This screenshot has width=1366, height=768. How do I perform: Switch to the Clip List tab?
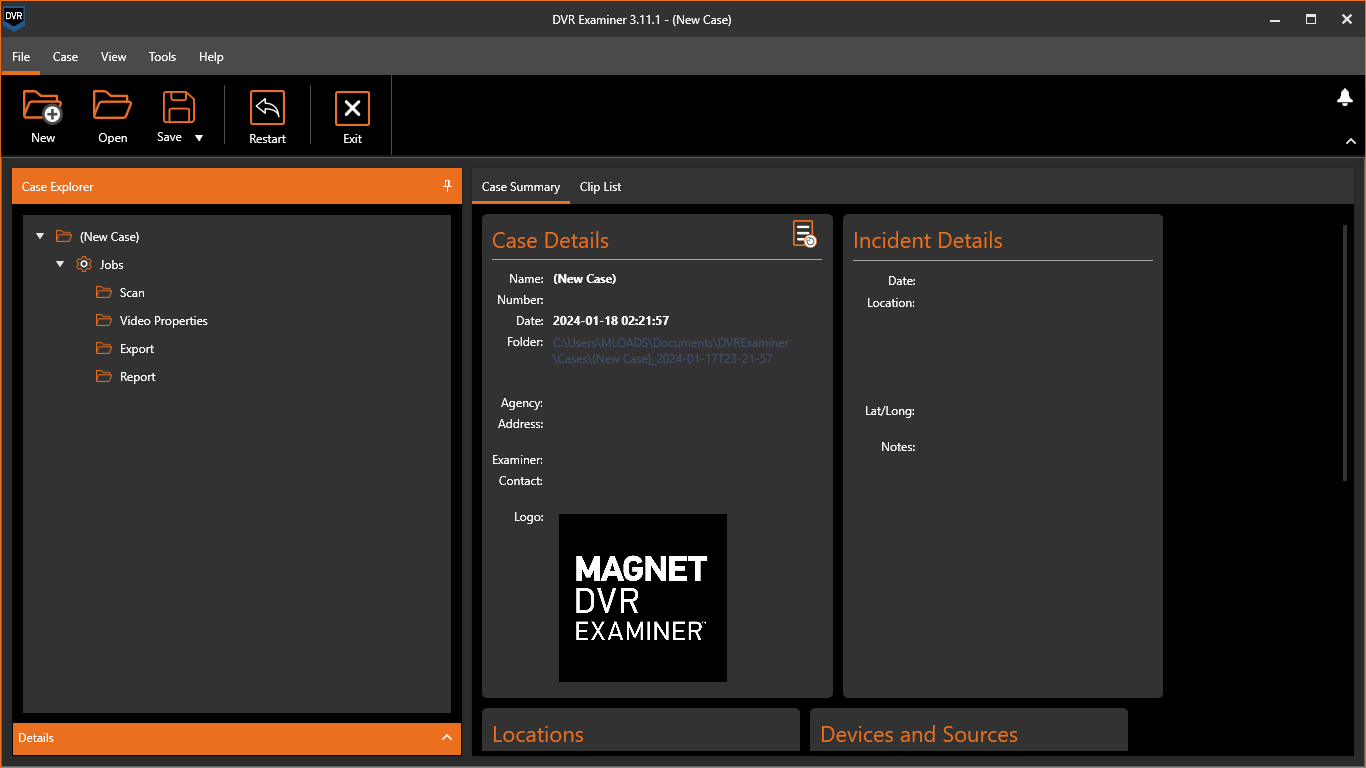point(600,187)
